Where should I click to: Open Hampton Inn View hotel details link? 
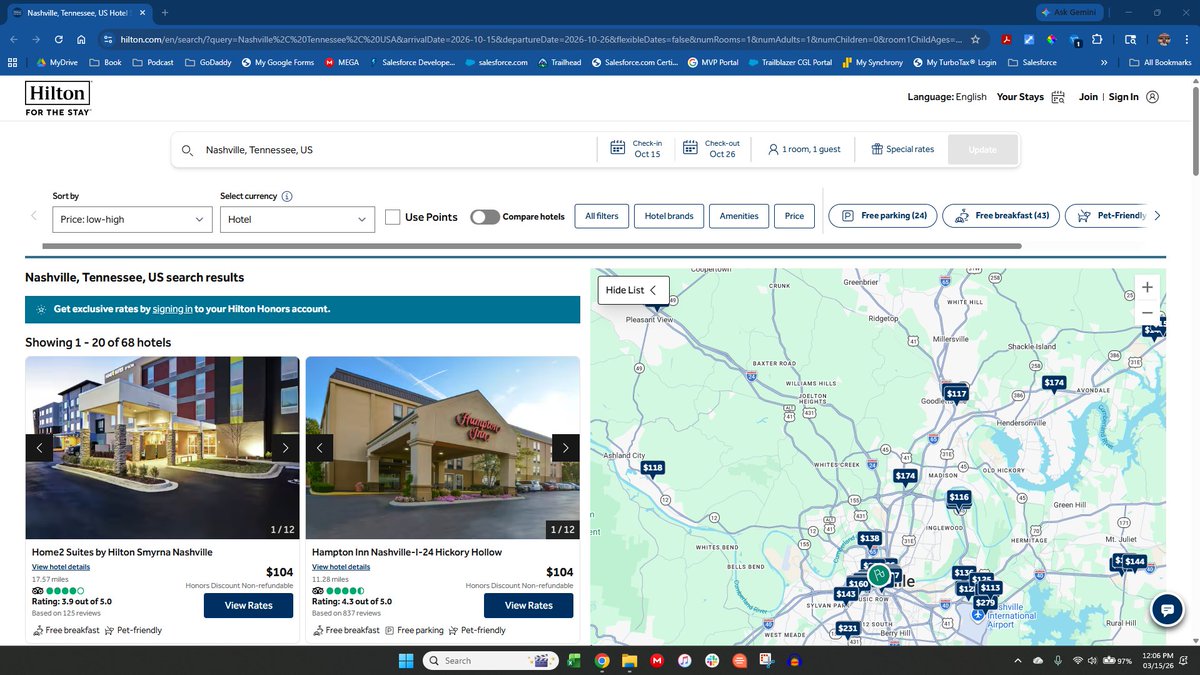(x=341, y=567)
